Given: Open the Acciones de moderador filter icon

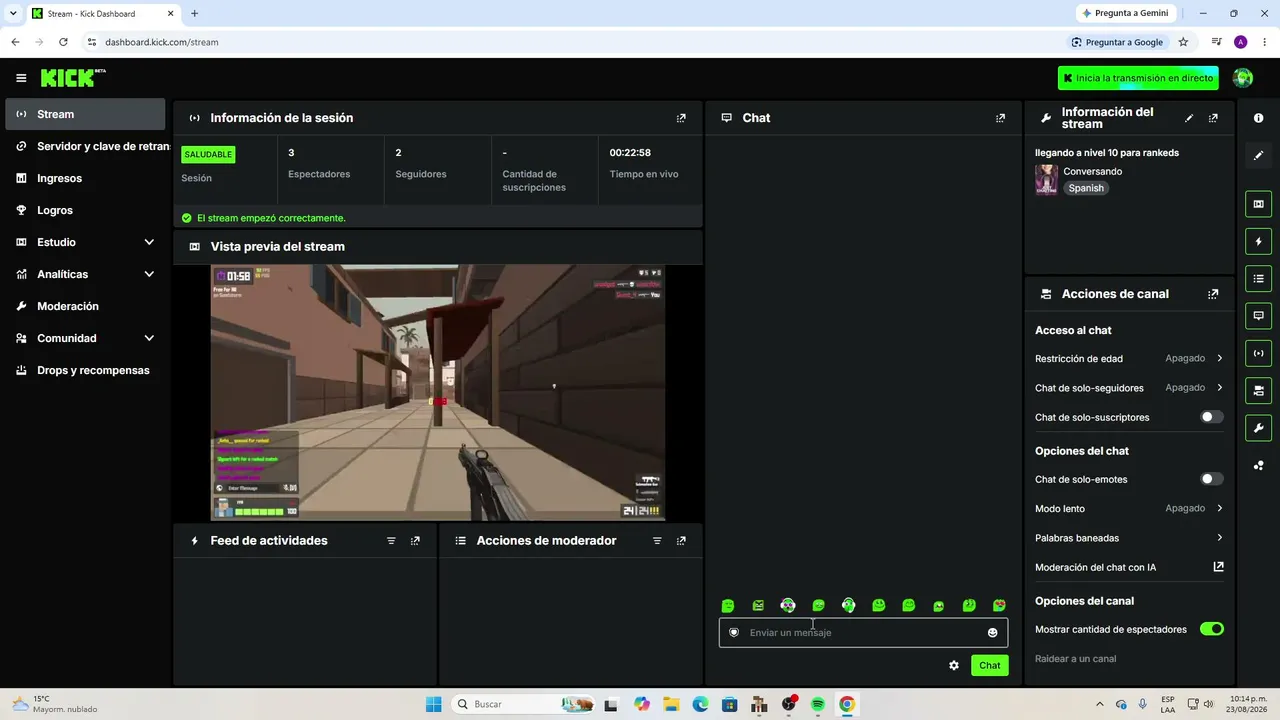Looking at the screenshot, I should click(657, 541).
